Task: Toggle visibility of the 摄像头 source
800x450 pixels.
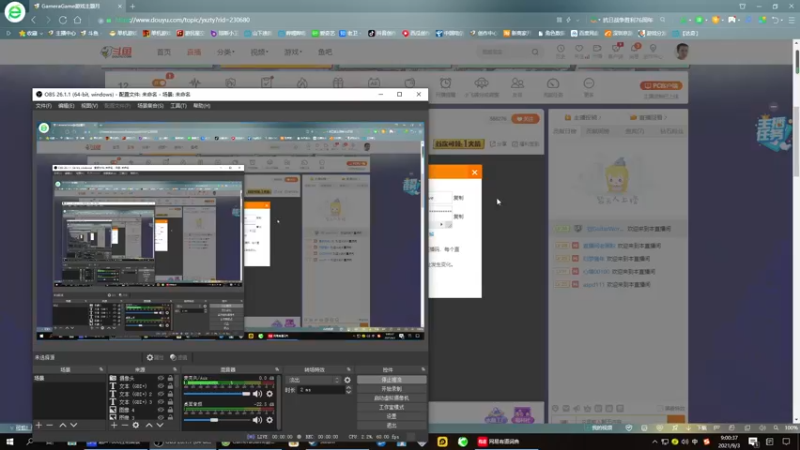Action: coord(161,379)
